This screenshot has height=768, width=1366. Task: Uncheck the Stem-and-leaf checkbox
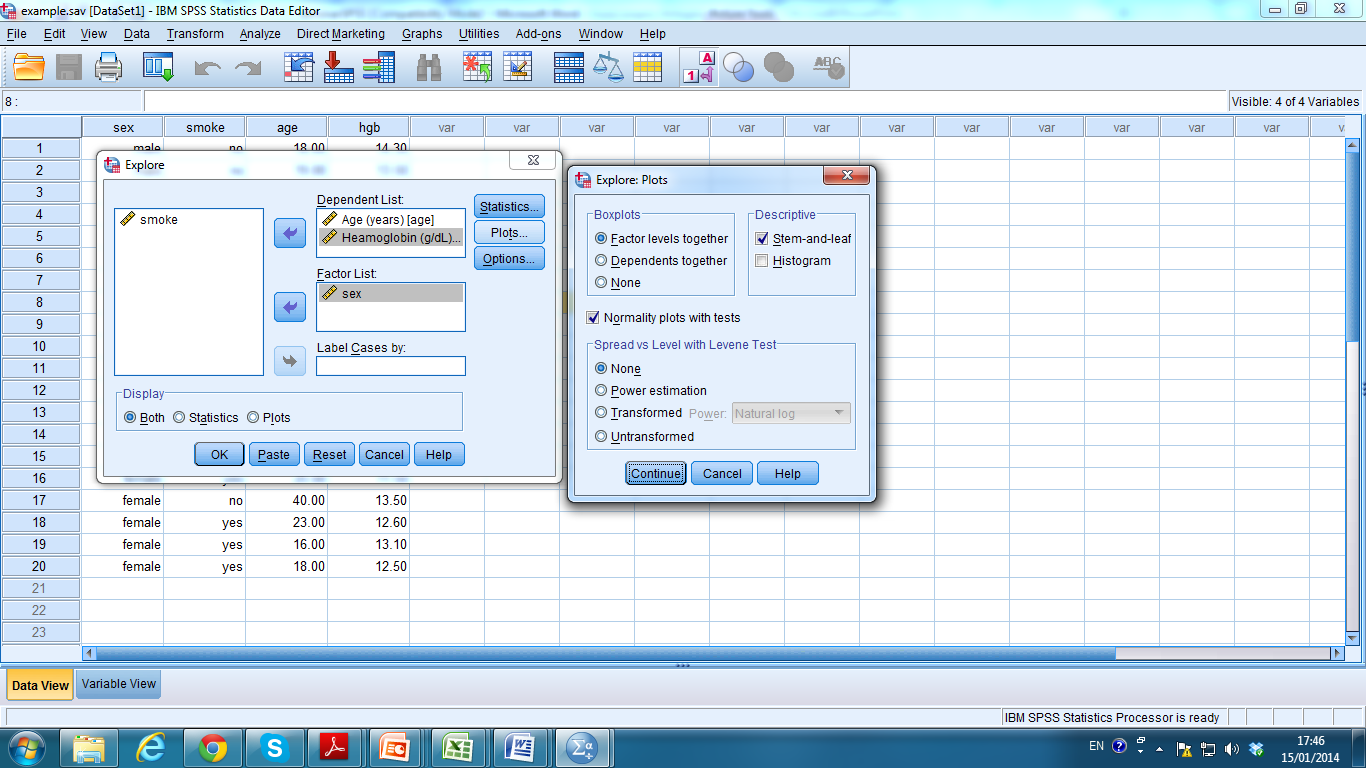point(762,239)
